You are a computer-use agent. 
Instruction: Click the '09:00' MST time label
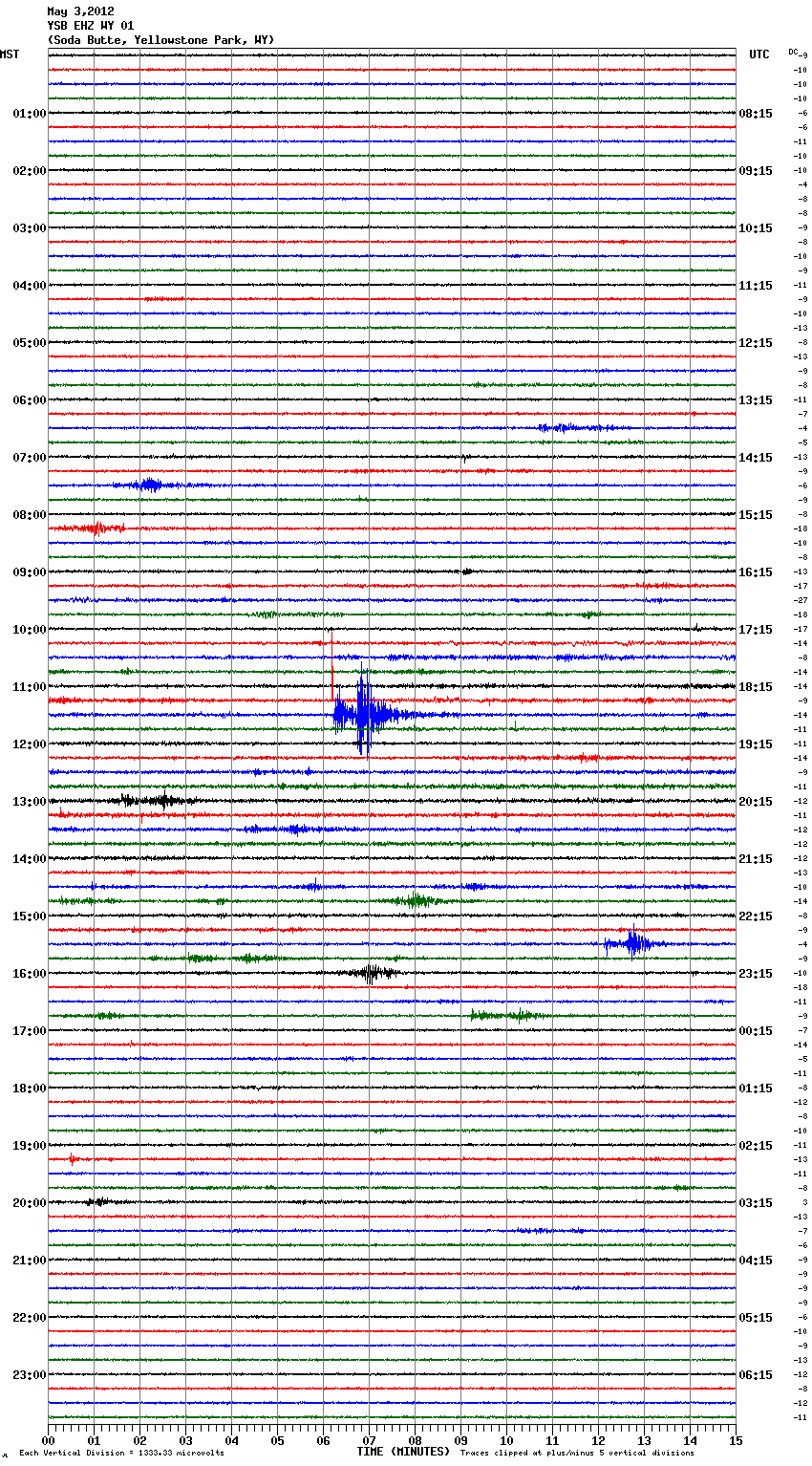pos(29,572)
